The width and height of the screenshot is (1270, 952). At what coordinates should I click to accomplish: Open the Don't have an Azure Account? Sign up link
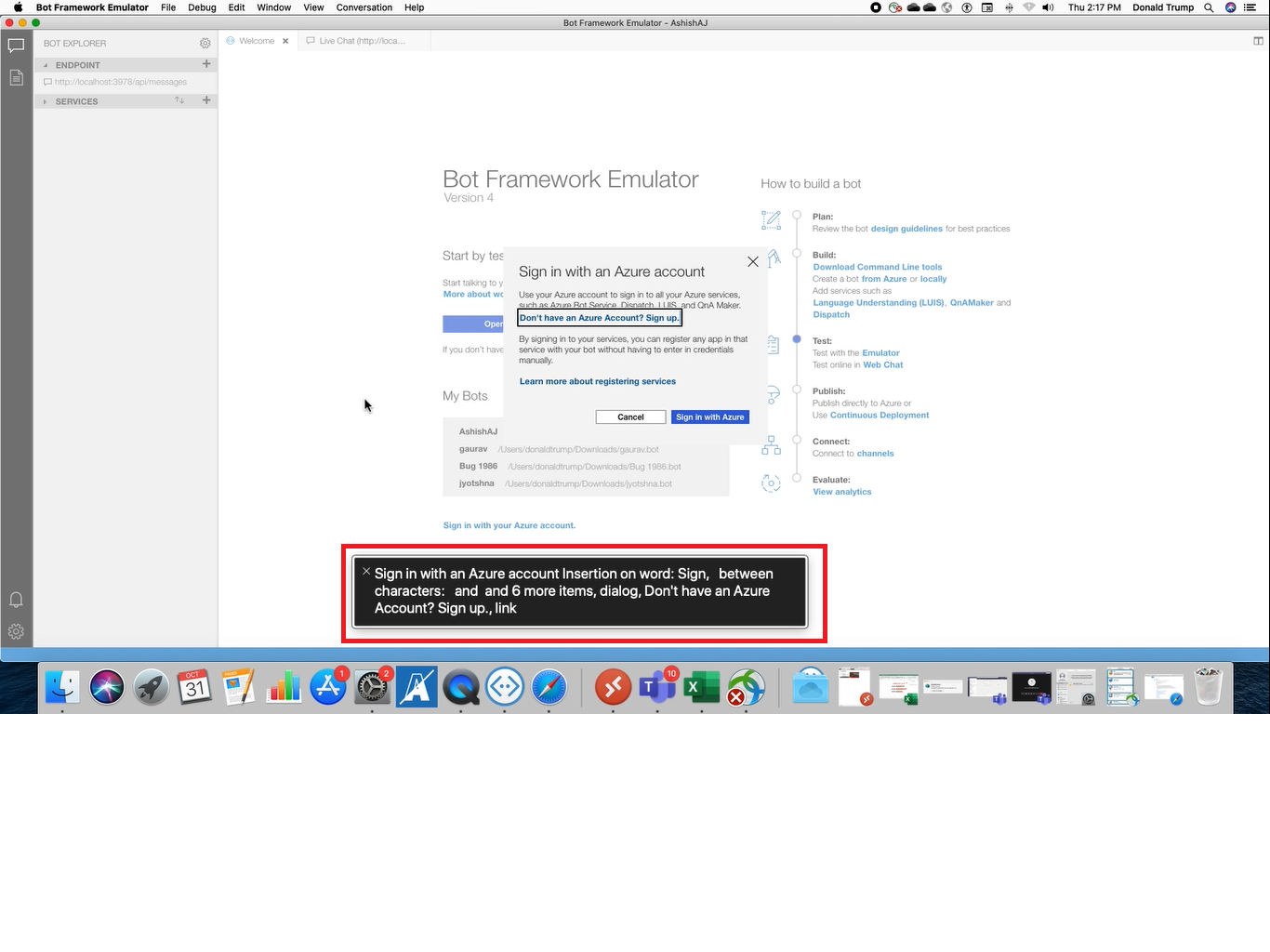pos(599,317)
